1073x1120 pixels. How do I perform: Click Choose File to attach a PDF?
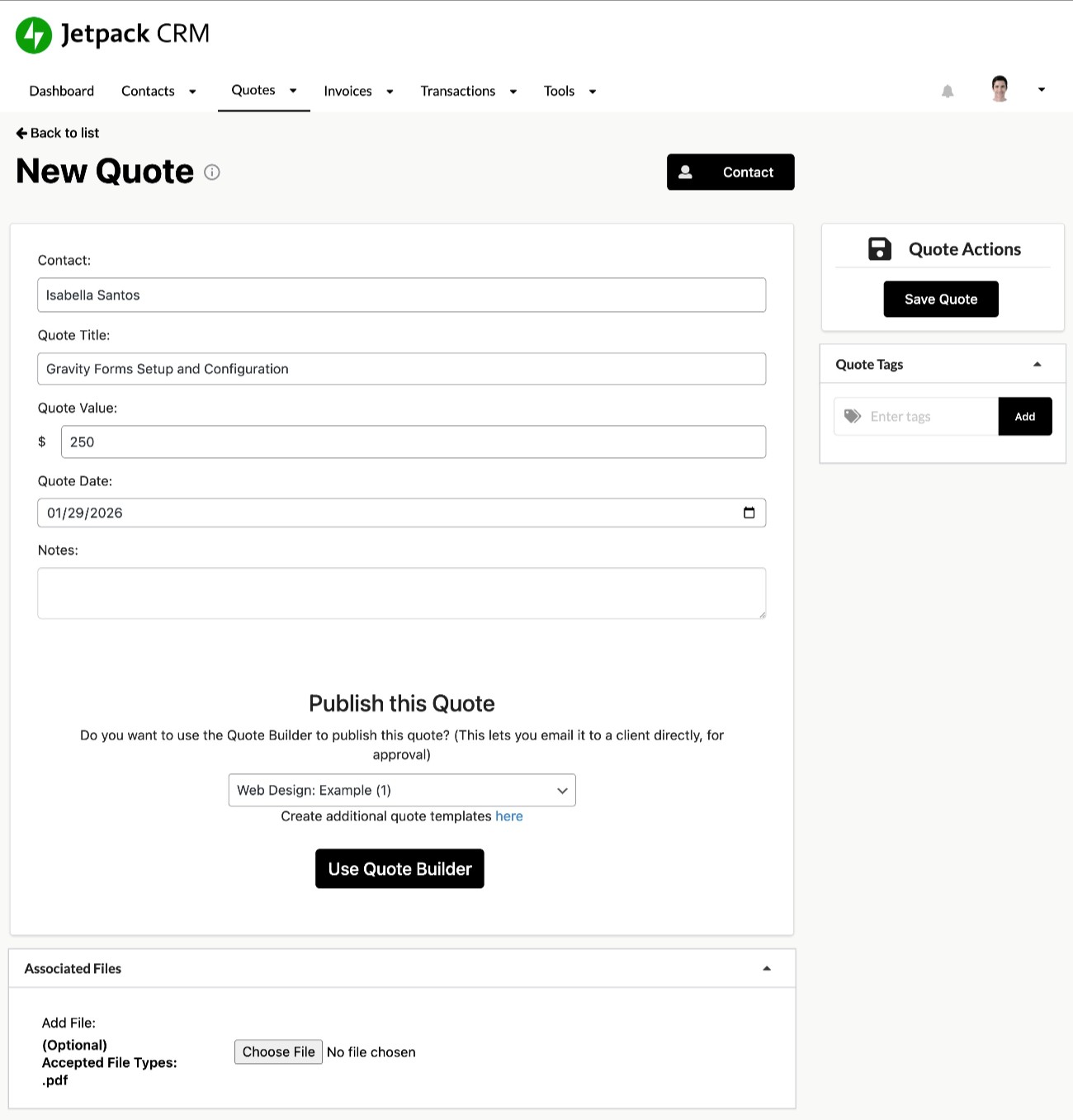pos(278,1051)
